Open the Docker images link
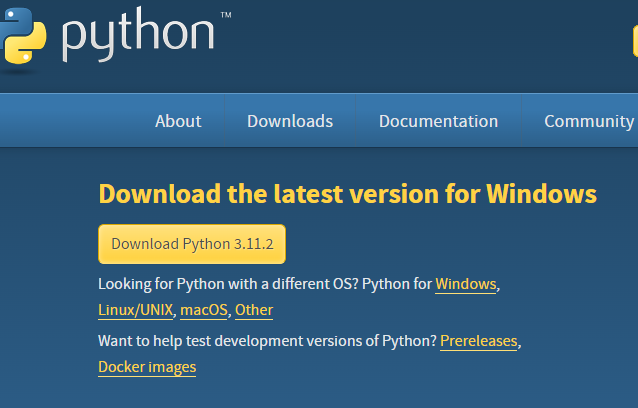Screen dimensions: 638x408 point(147,367)
